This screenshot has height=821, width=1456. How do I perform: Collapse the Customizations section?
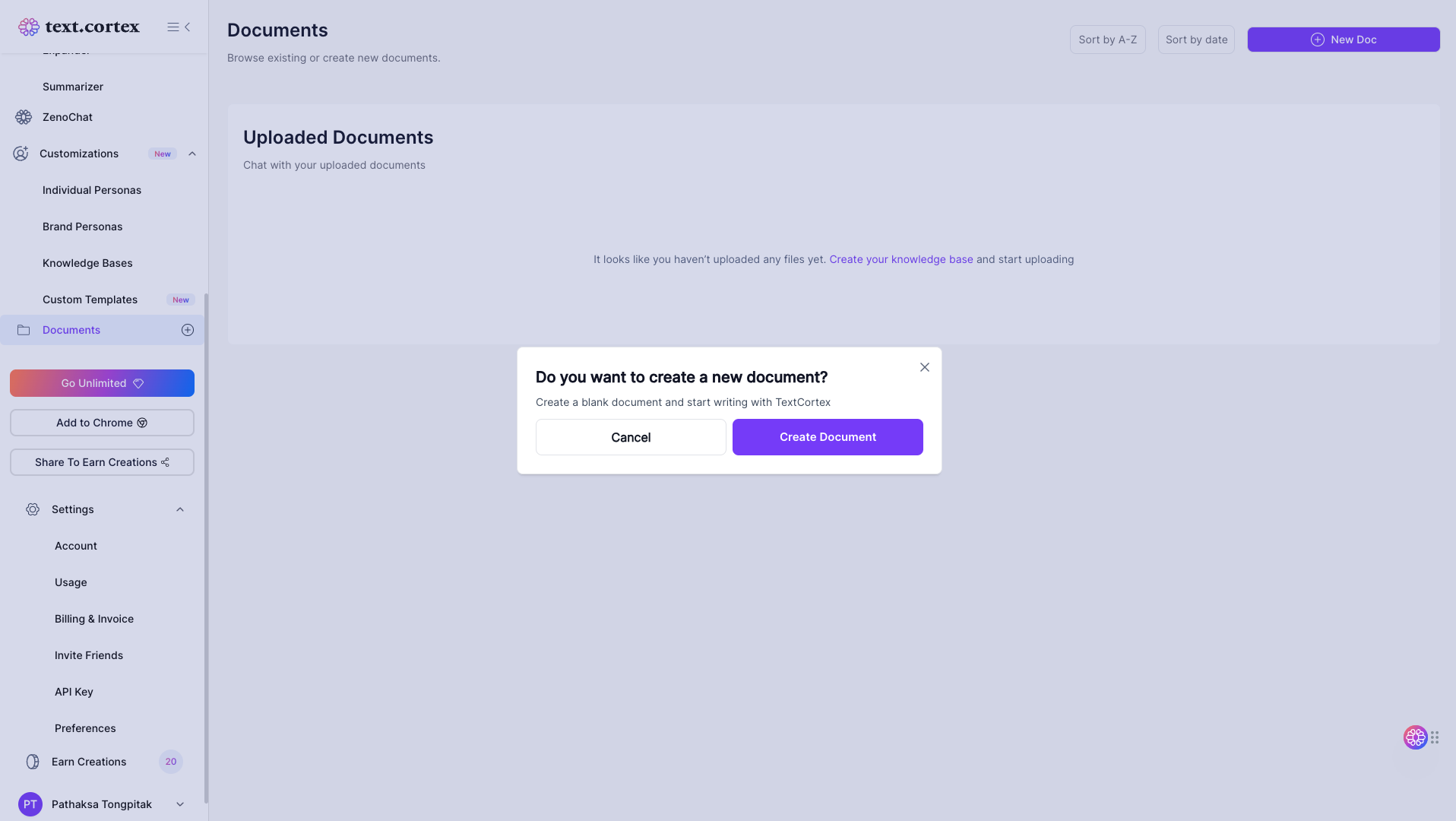(192, 154)
